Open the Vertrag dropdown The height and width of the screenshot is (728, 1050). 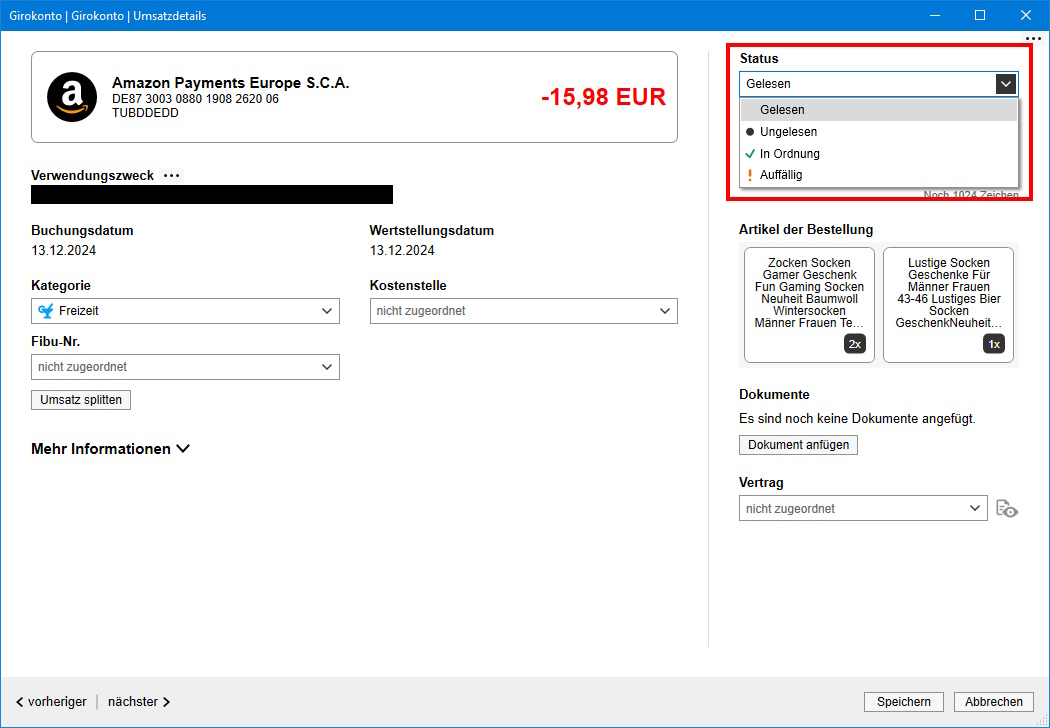(x=864, y=509)
